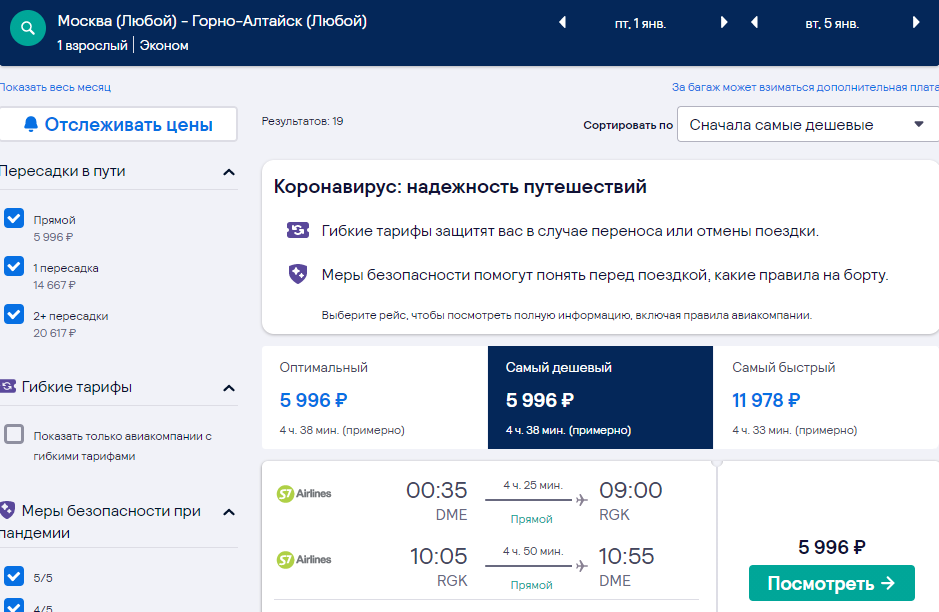Image resolution: width=939 pixels, height=612 pixels.
Task: Open the search via green magnifier icon
Action: point(28,28)
